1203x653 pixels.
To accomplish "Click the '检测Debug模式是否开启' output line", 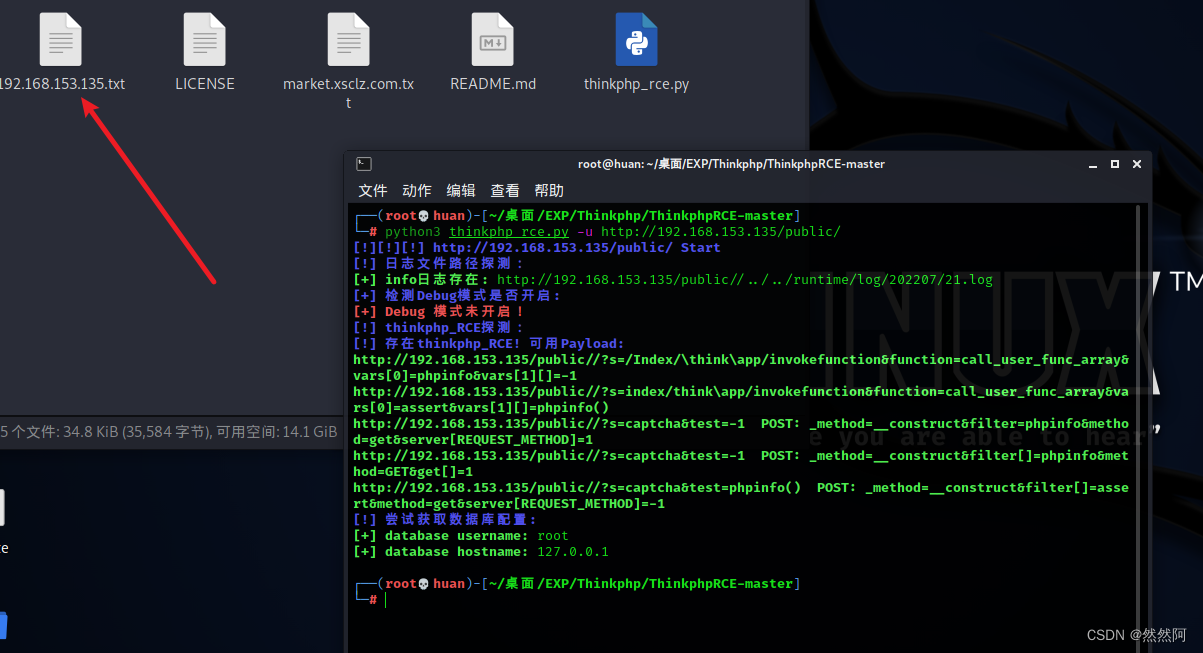I will point(459,296).
